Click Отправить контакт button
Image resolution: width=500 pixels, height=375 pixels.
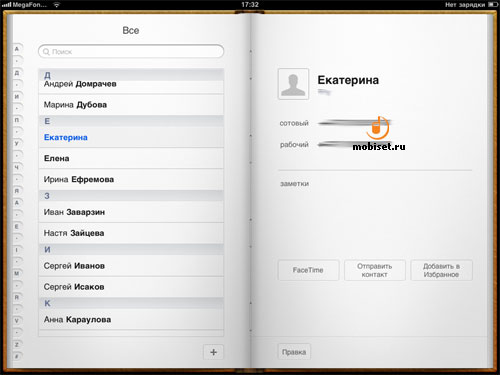(375, 270)
